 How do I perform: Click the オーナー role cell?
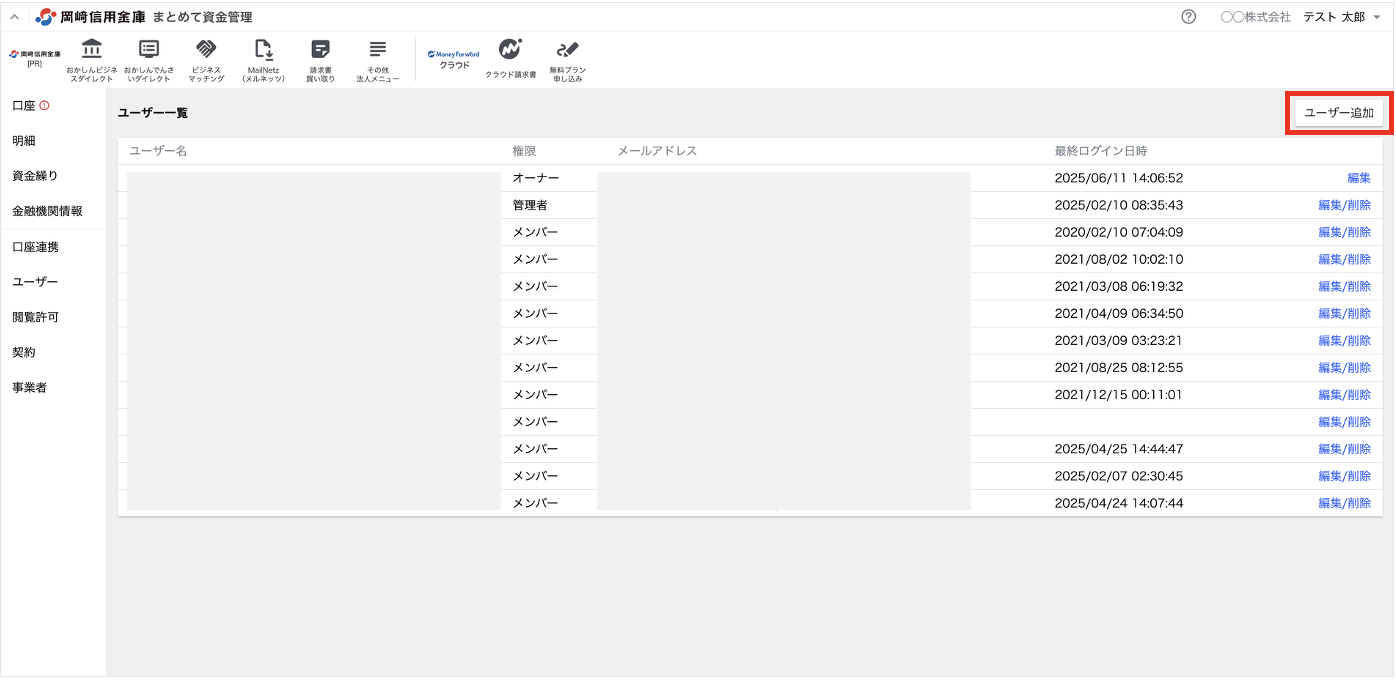(536, 178)
